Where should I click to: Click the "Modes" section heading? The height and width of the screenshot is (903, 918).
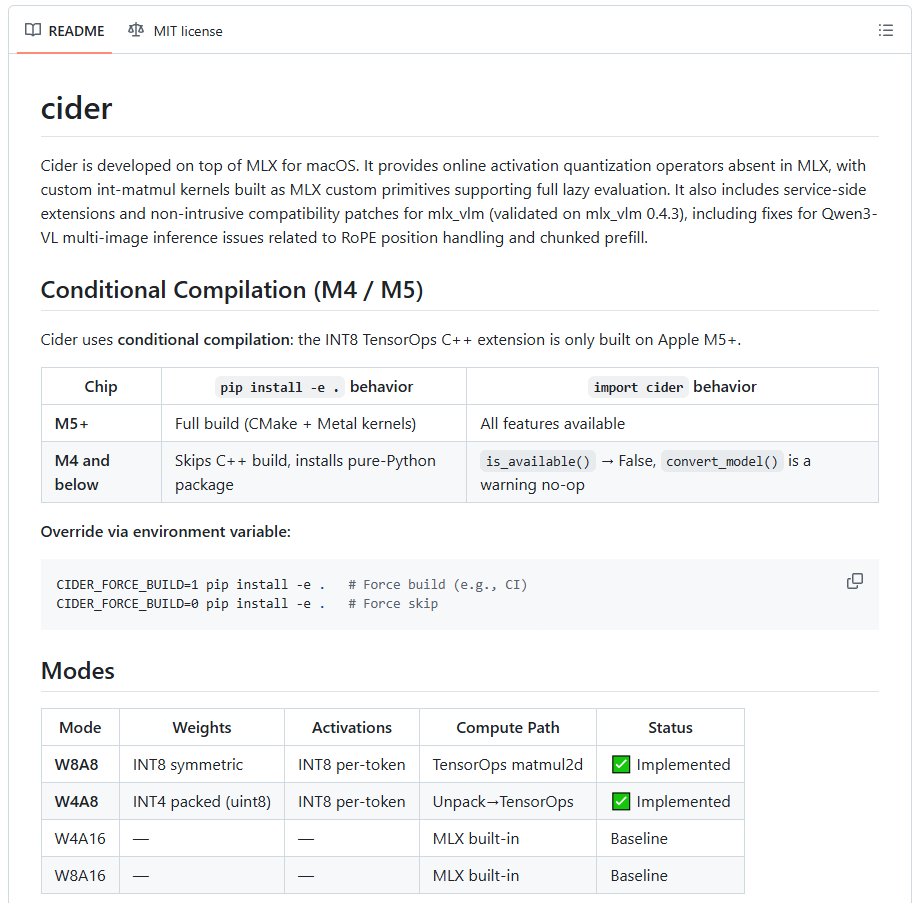(x=78, y=671)
